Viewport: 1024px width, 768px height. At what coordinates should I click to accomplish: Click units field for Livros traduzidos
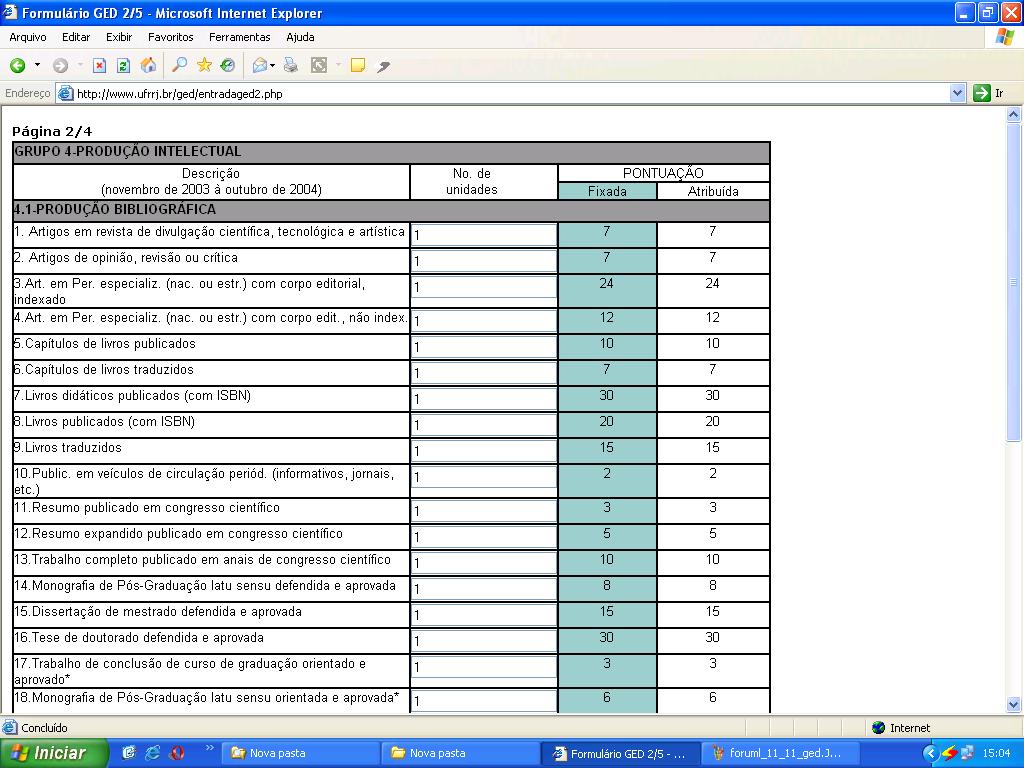point(483,451)
